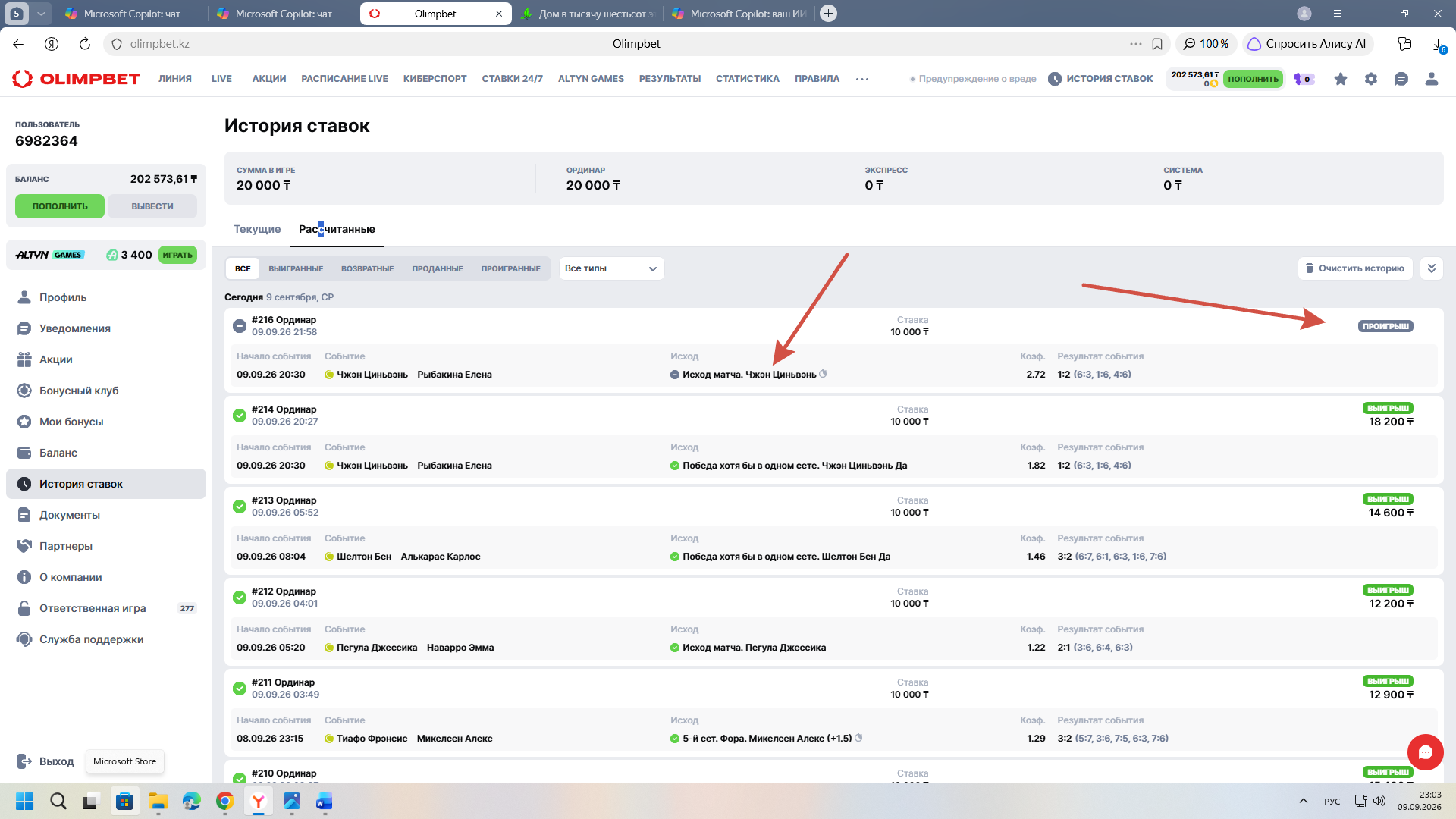Open the user account icon in header

point(1432,79)
